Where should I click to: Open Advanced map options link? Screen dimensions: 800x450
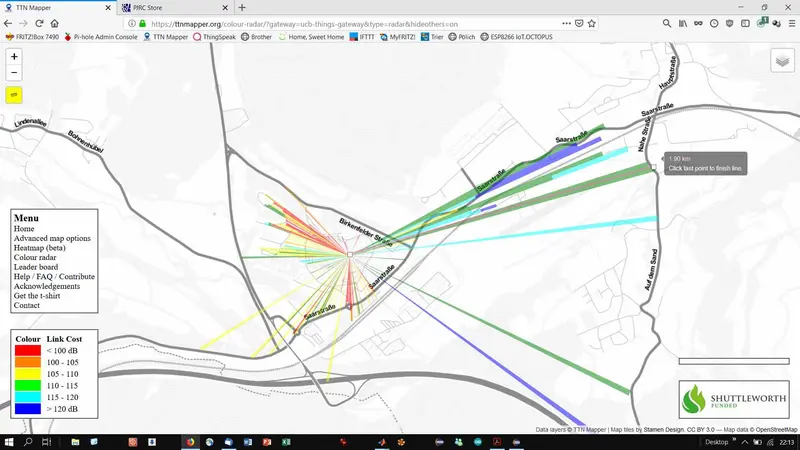click(x=52, y=238)
